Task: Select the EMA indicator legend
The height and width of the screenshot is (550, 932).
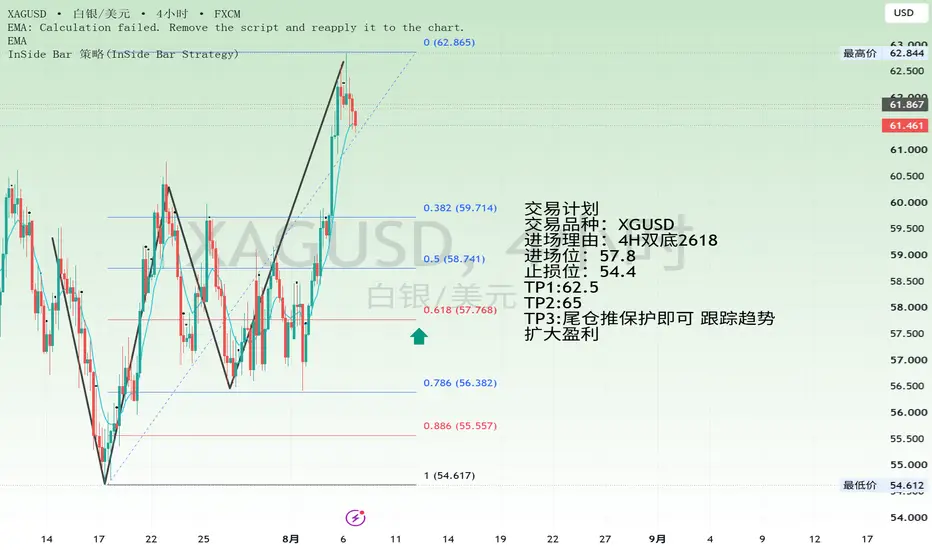Action: pos(17,41)
